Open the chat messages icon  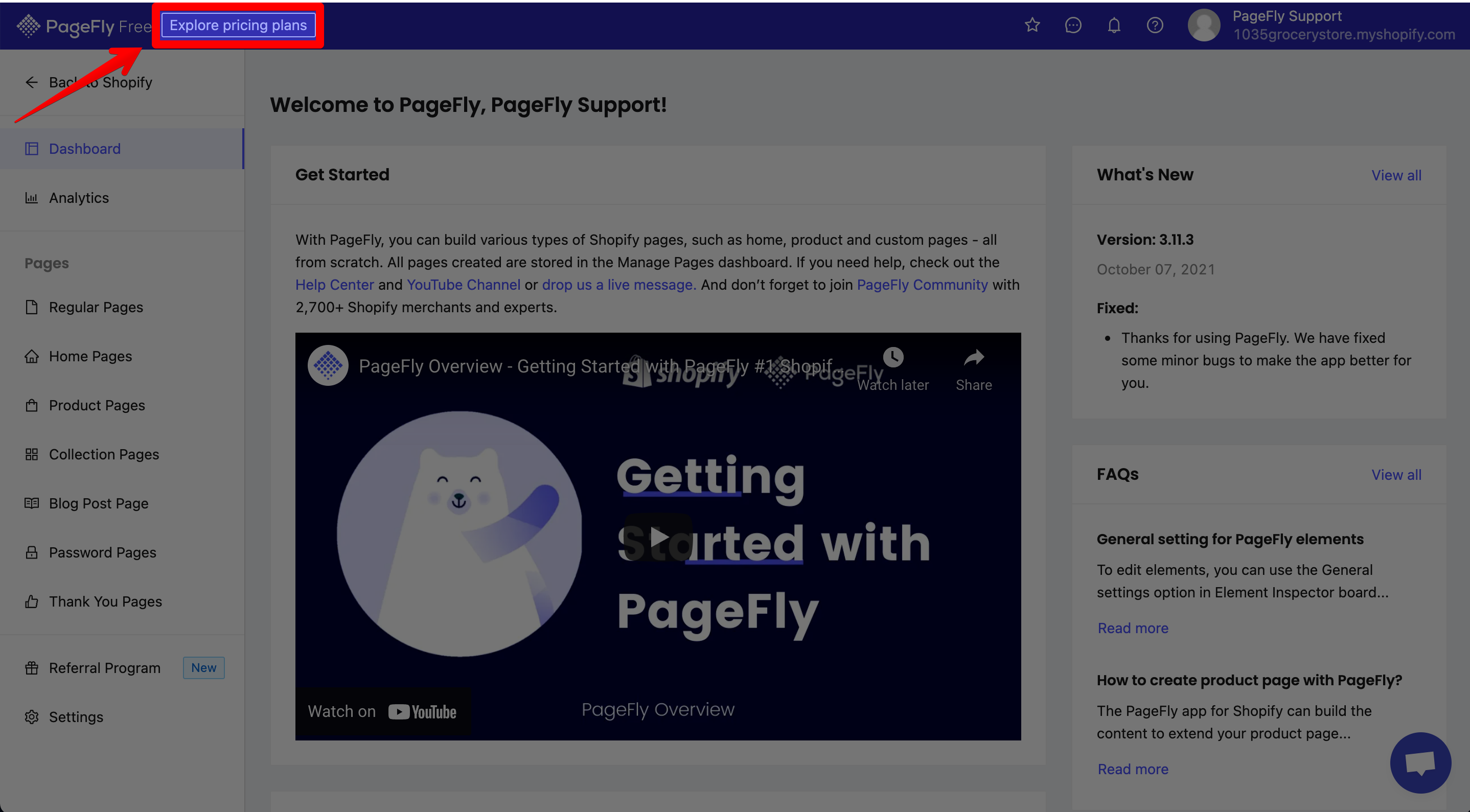pyautogui.click(x=1073, y=25)
